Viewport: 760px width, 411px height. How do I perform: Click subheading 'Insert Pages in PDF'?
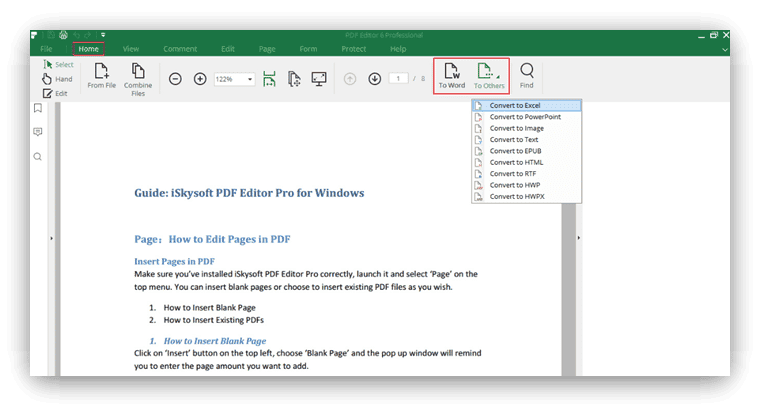click(x=174, y=261)
